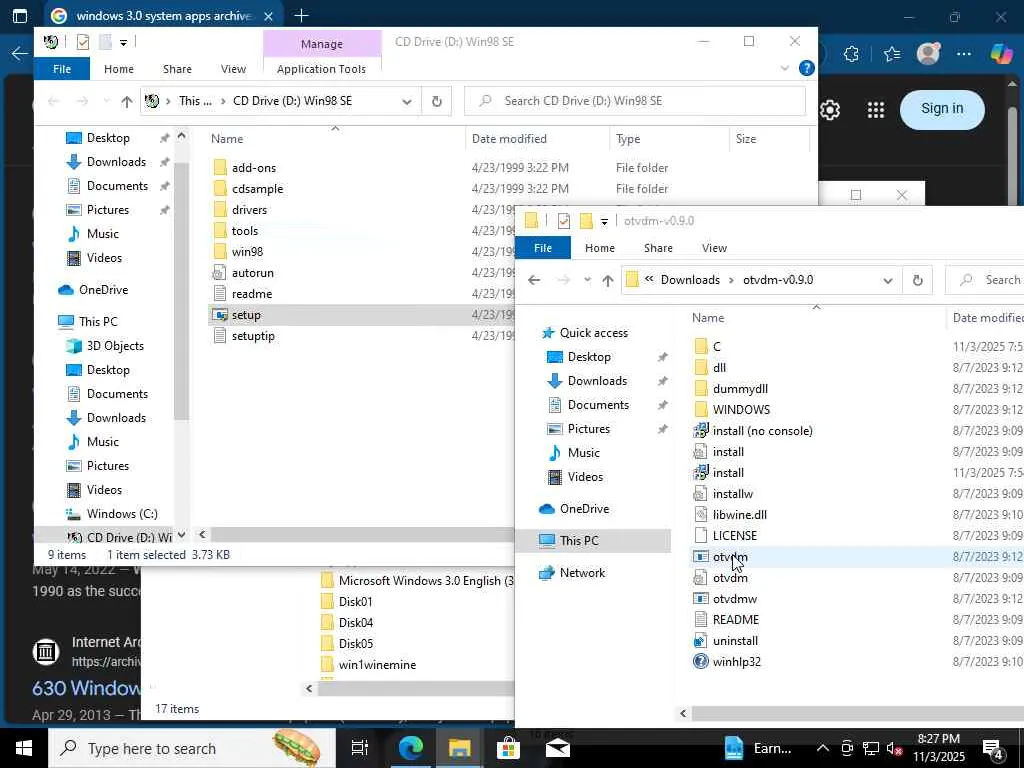Open Microsoft Edge from taskbar
The height and width of the screenshot is (768, 1024).
tap(410, 748)
